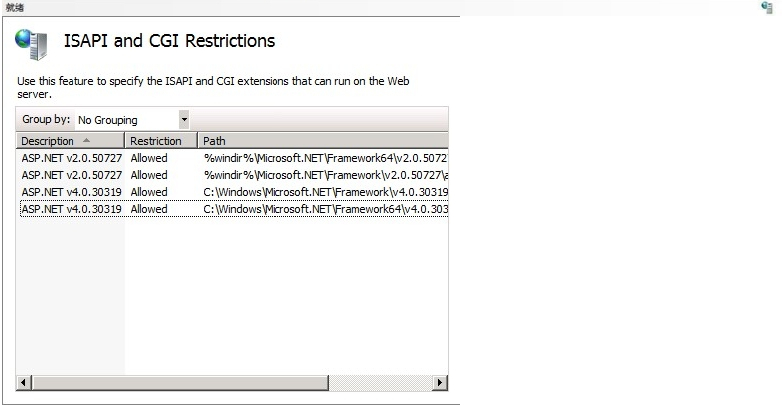Click the ISAPI and CGI Restrictions feature icon
The height and width of the screenshot is (410, 782).
[31, 43]
